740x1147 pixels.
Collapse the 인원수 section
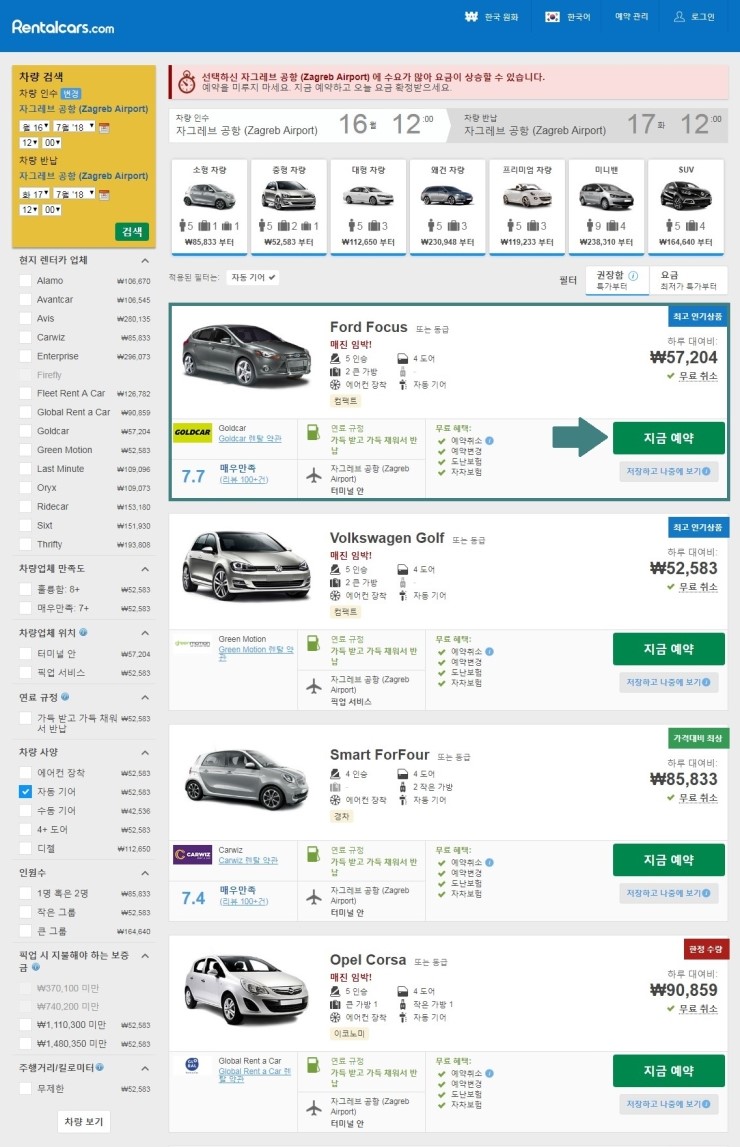145,873
